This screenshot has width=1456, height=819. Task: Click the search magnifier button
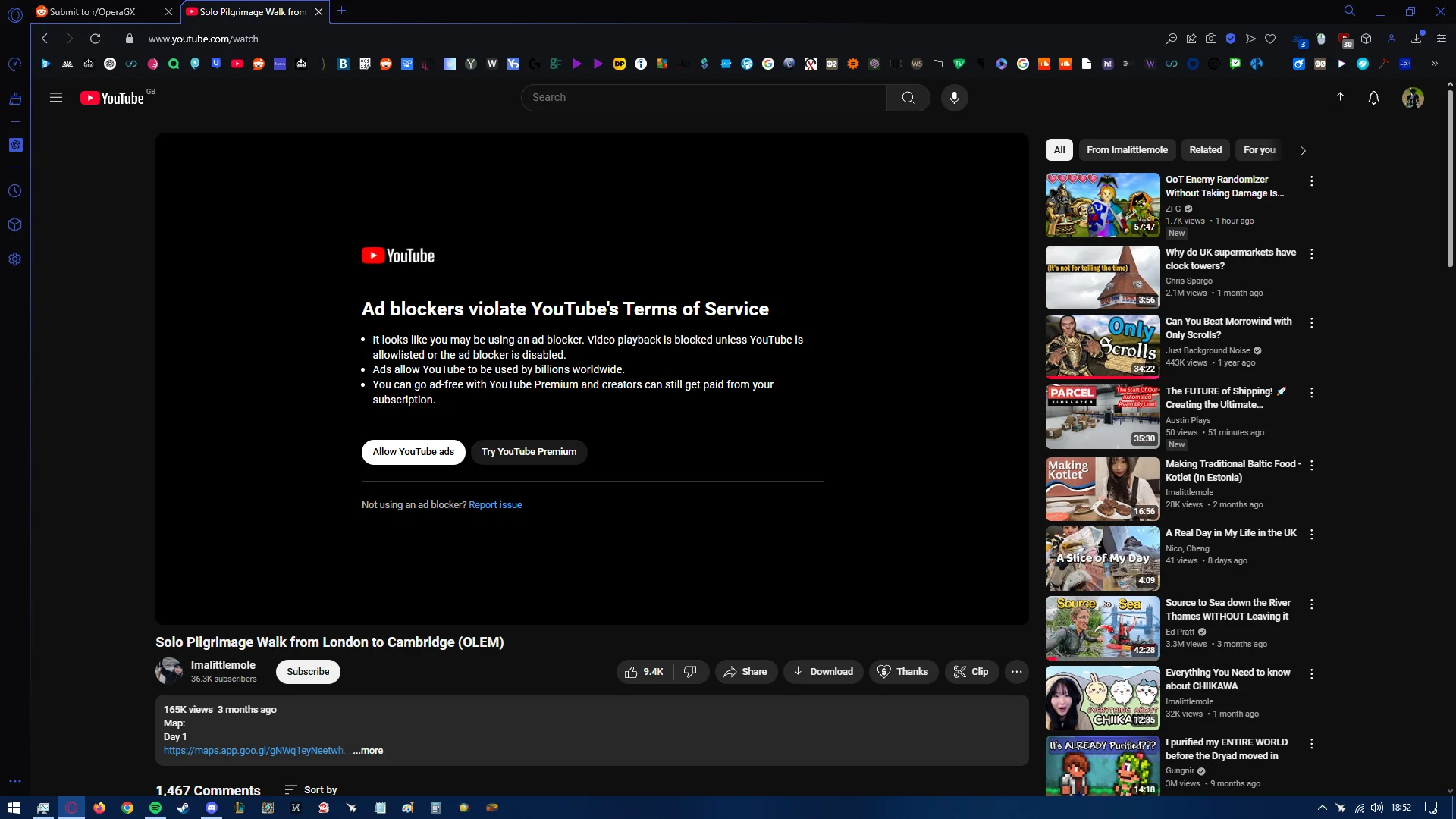(x=908, y=98)
